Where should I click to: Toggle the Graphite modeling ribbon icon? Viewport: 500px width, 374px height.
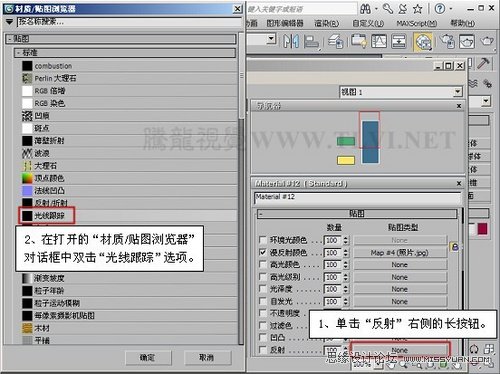[x=359, y=41]
